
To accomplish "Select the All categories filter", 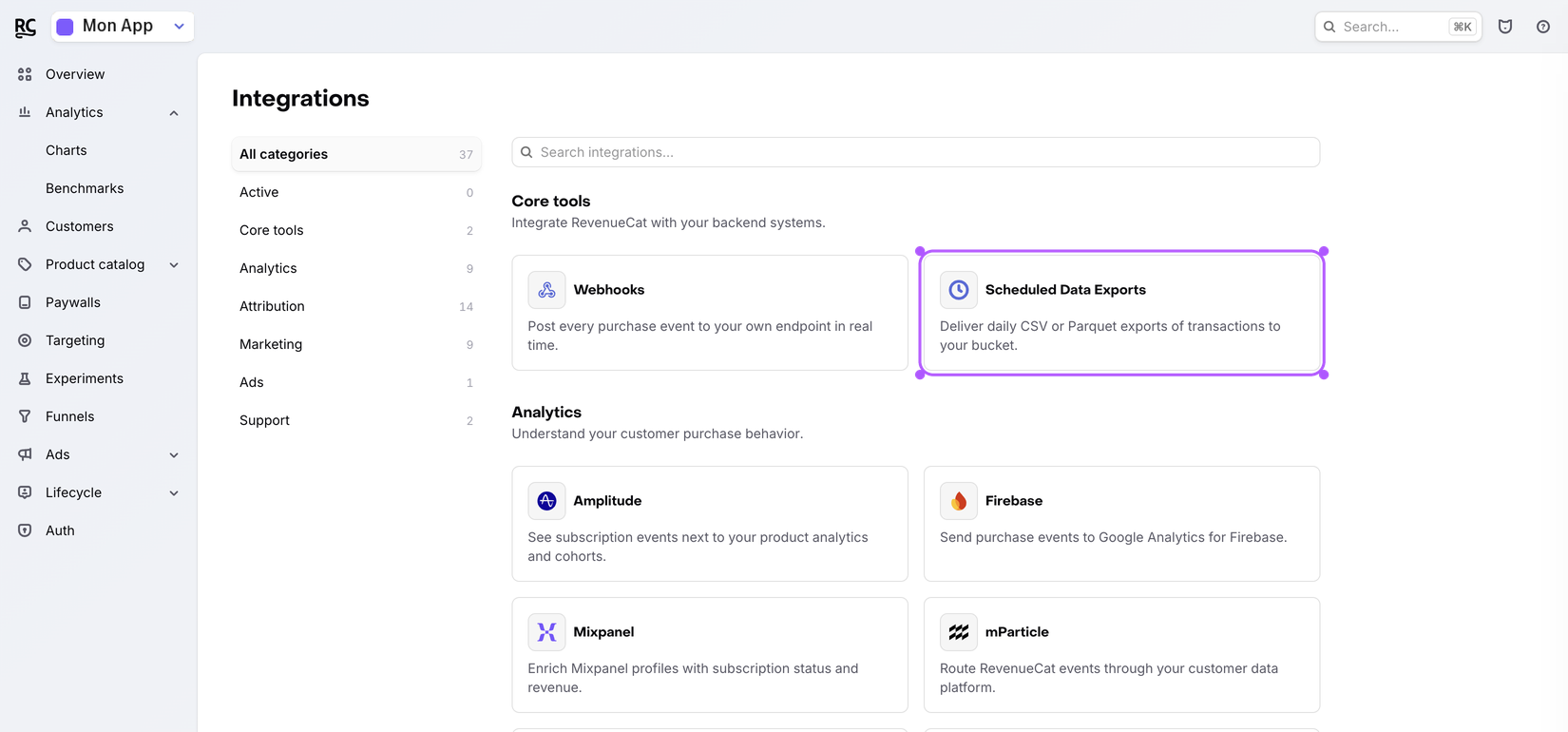I will click(356, 154).
